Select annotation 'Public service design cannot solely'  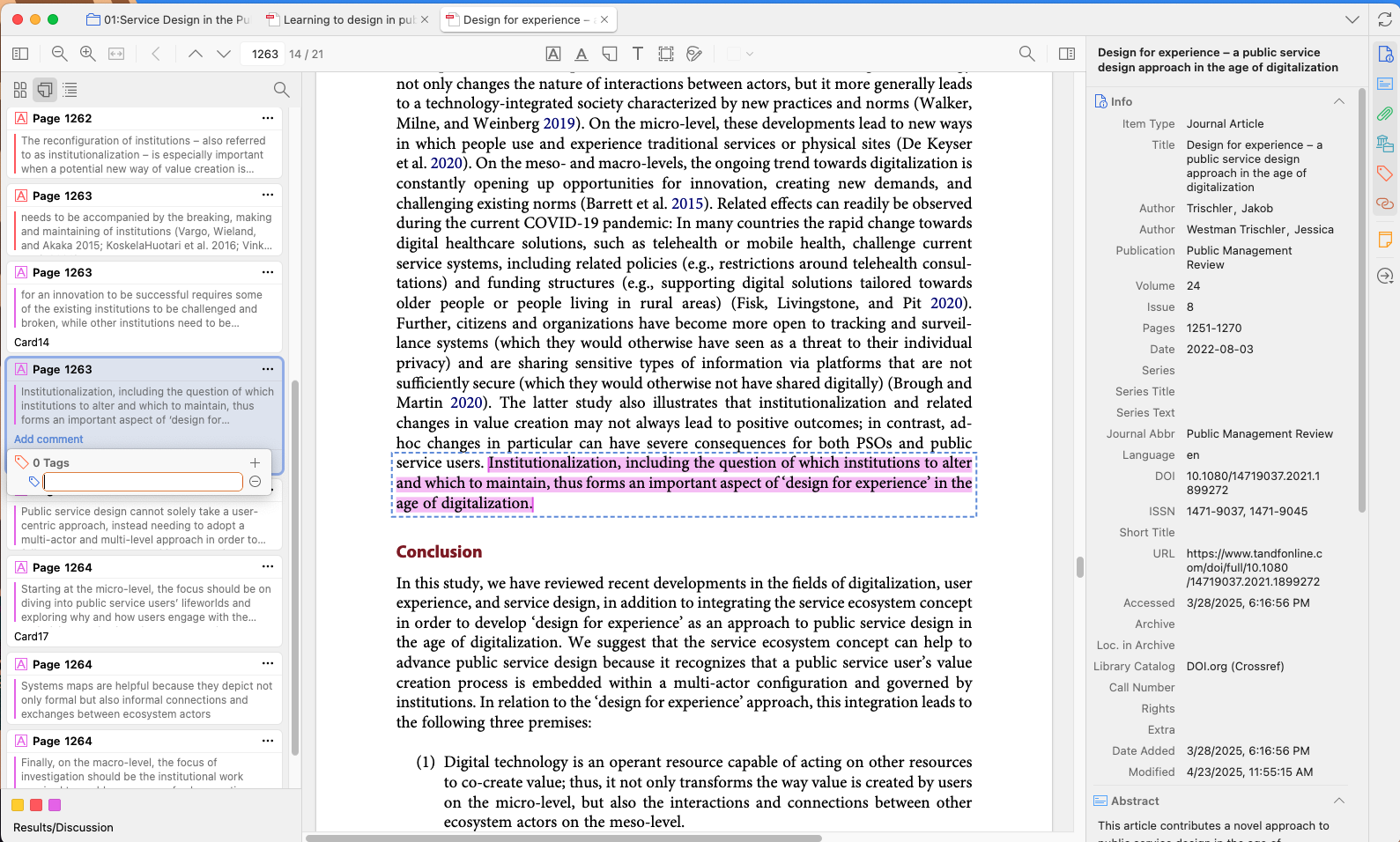(x=146, y=525)
